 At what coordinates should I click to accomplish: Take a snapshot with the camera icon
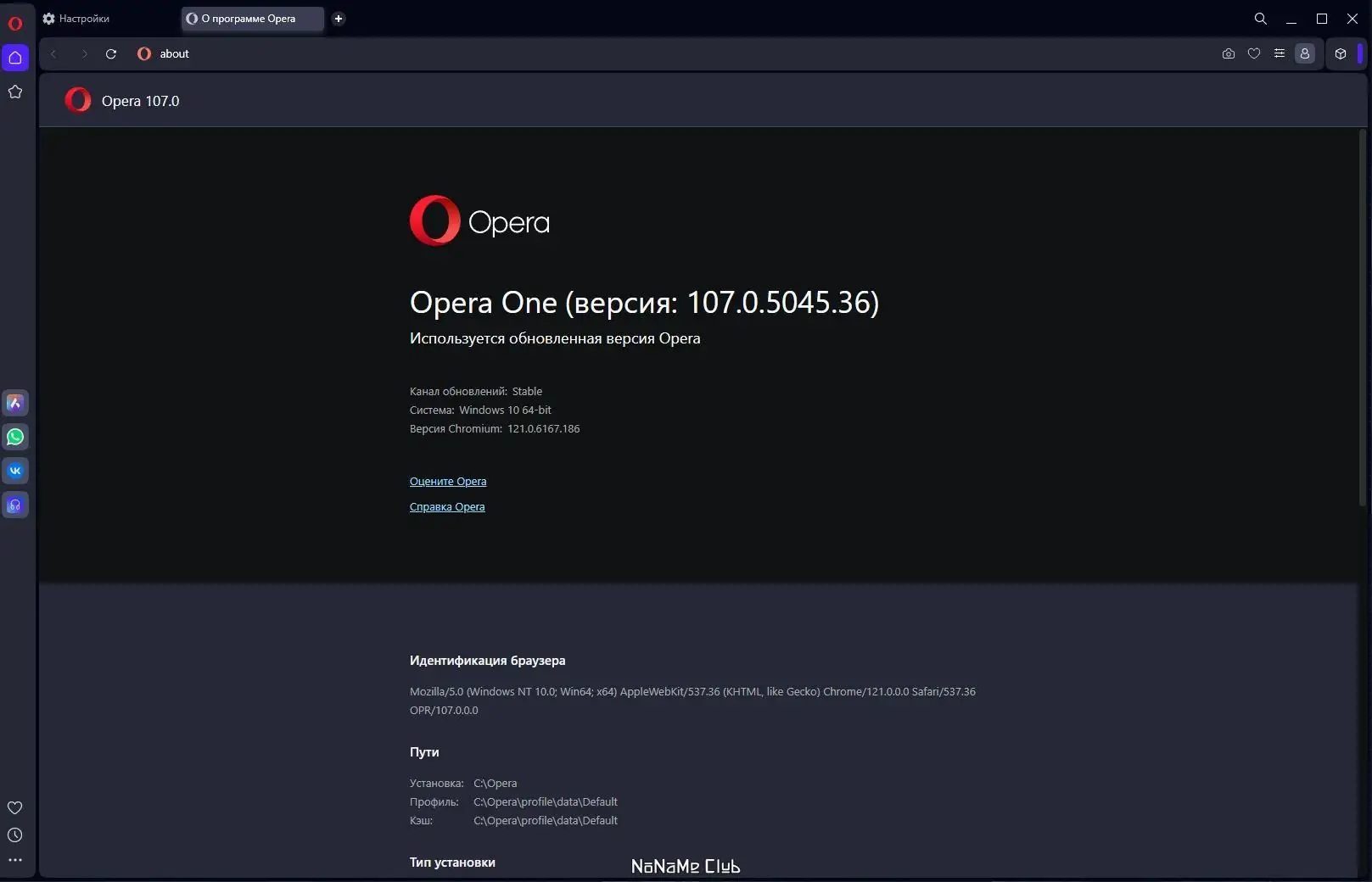1229,53
